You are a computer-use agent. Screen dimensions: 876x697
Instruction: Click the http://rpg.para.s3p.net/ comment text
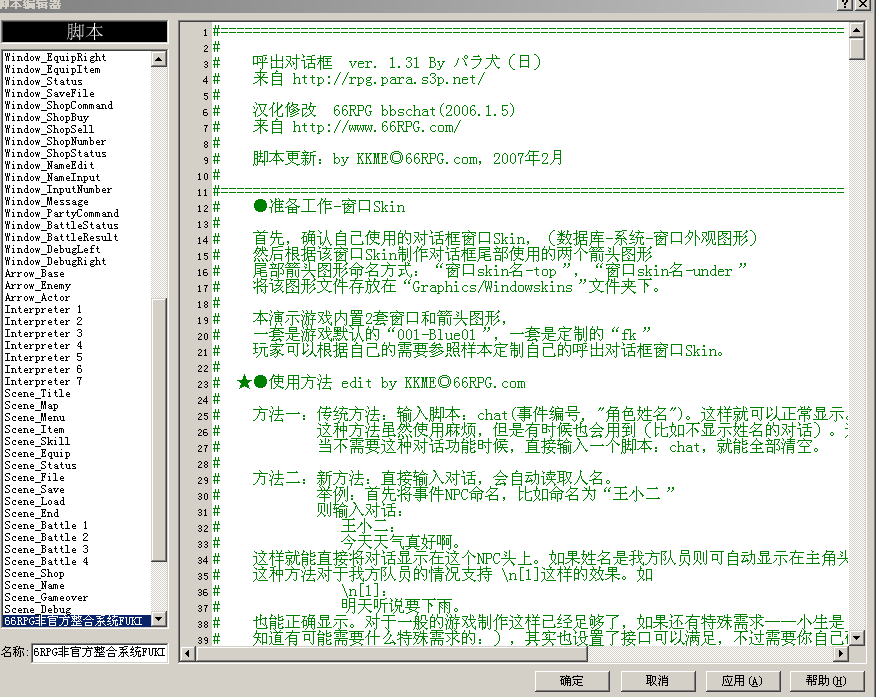pos(388,79)
